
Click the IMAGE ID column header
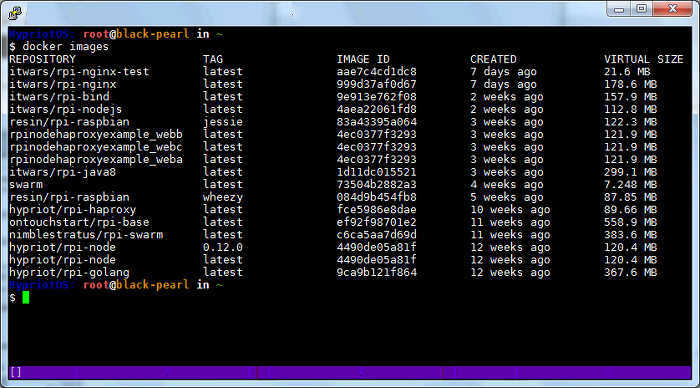coord(363,59)
